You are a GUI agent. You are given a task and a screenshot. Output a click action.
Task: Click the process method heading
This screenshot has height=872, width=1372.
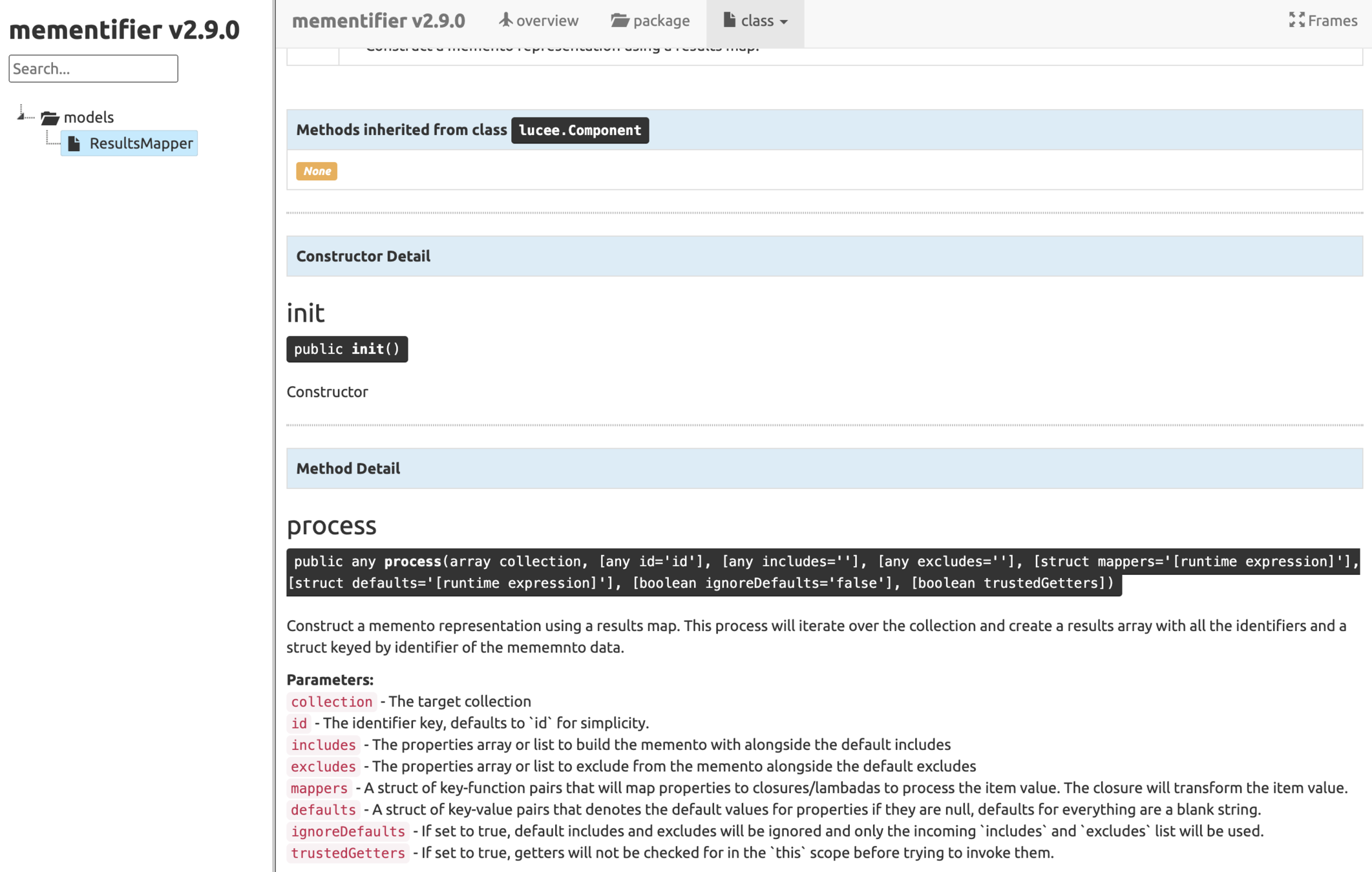(331, 525)
